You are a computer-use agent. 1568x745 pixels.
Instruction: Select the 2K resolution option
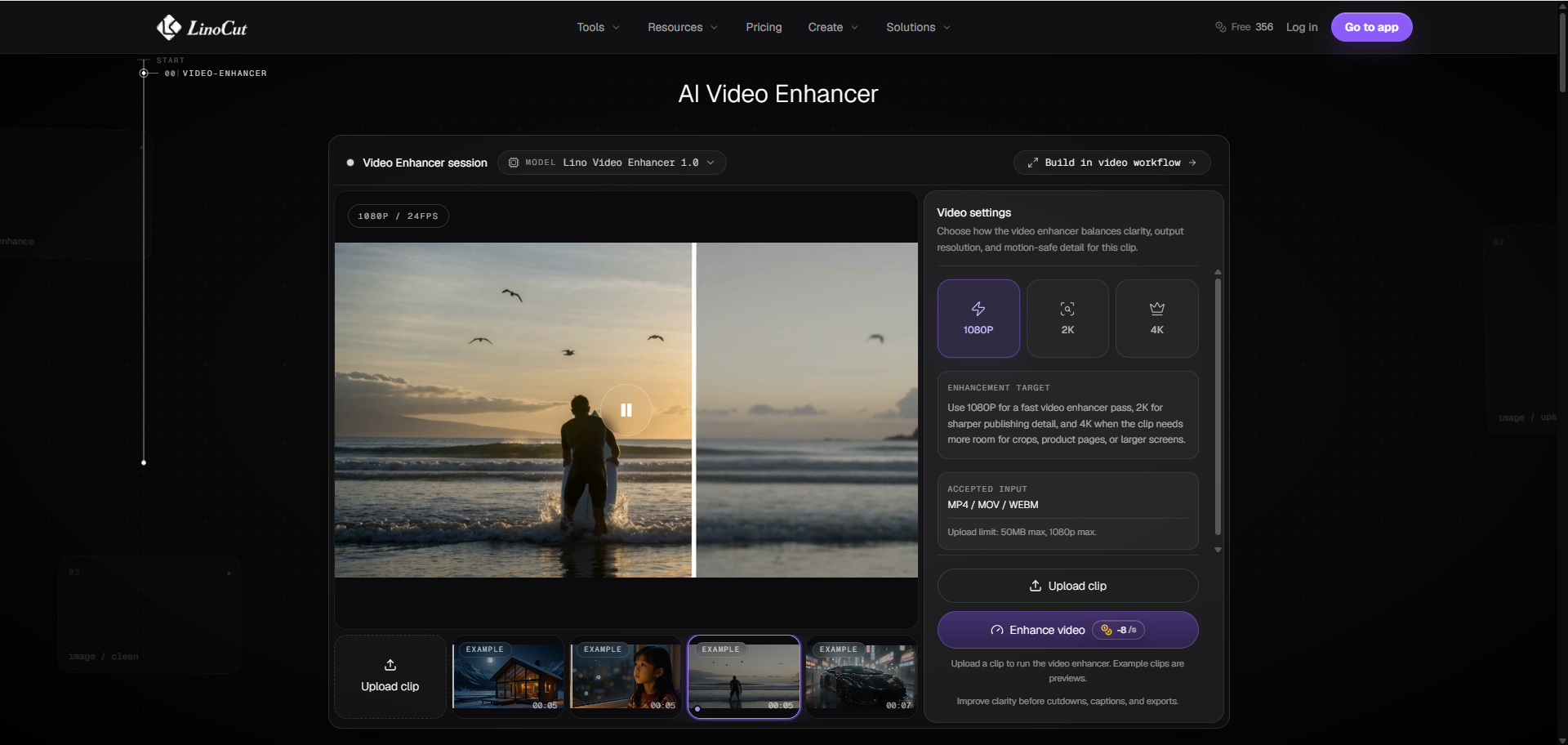pos(1067,319)
